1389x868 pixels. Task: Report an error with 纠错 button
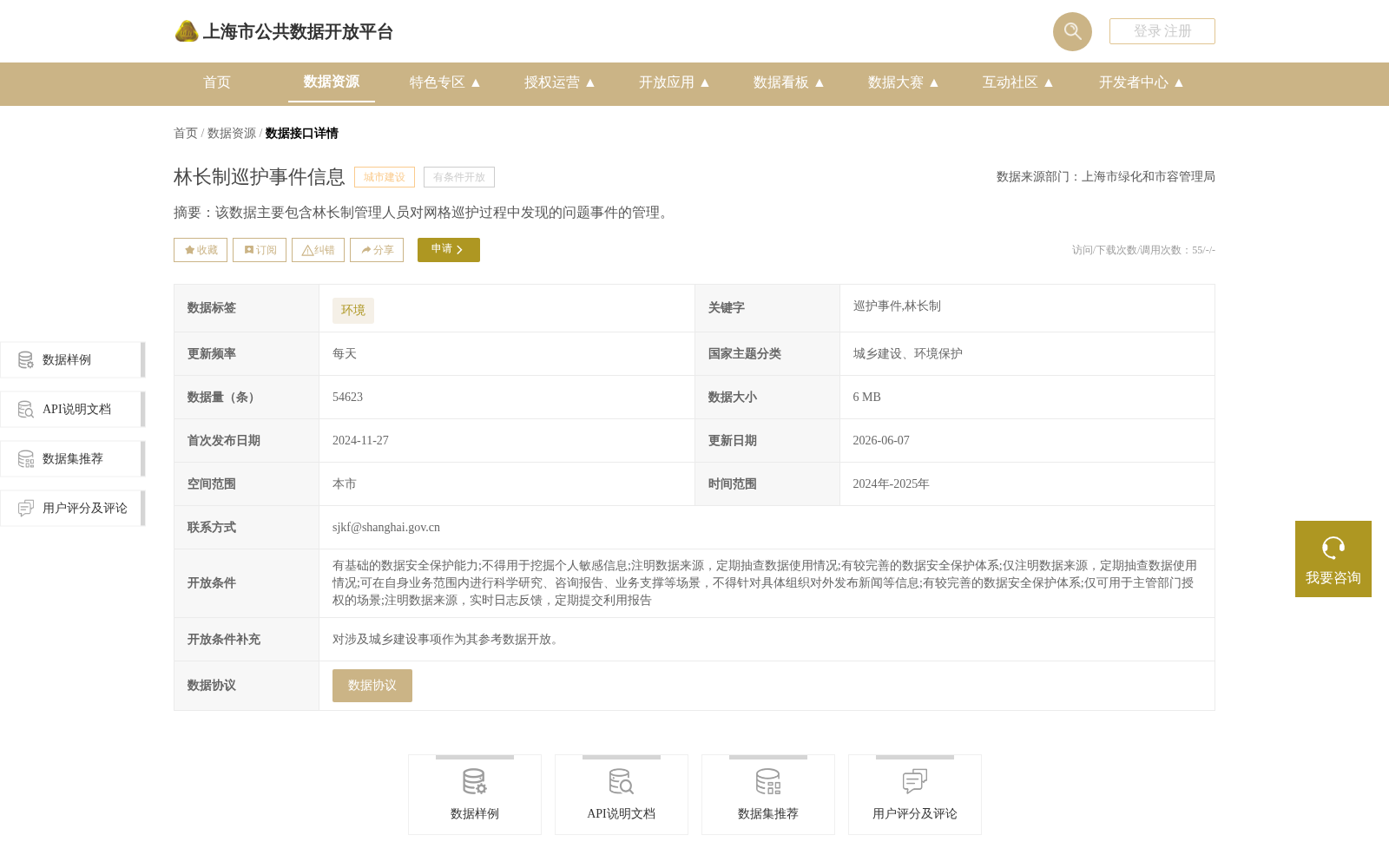point(318,250)
